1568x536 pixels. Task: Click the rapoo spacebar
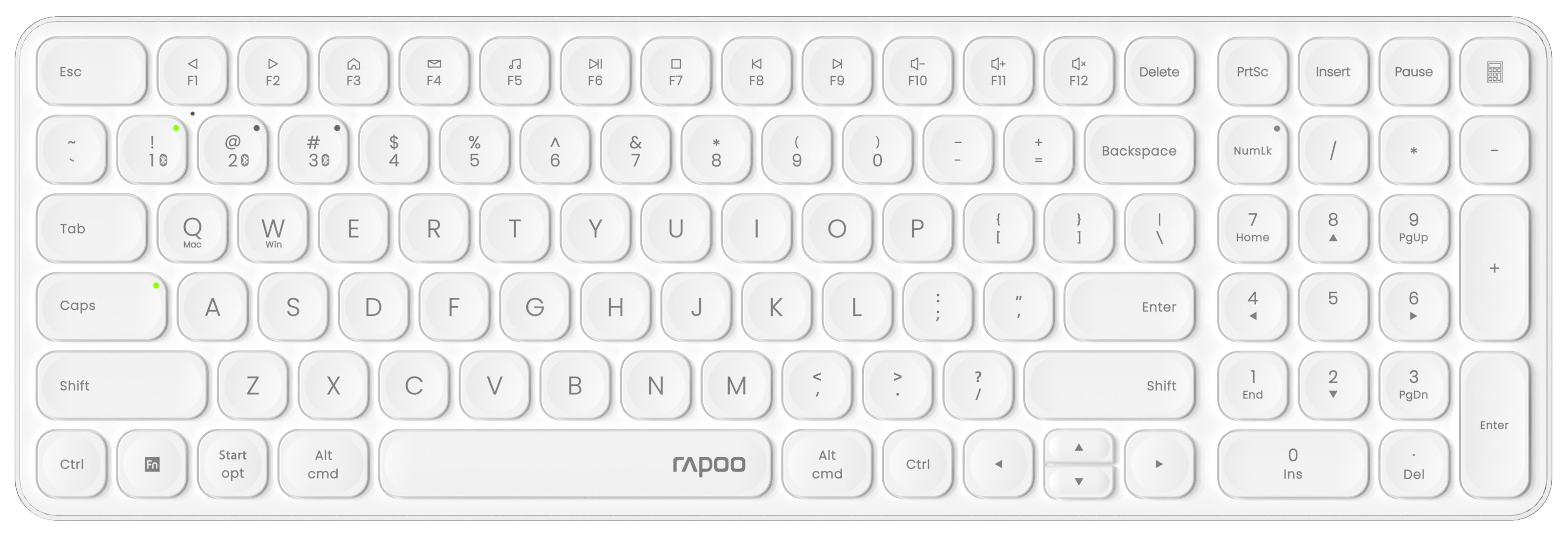[575, 464]
